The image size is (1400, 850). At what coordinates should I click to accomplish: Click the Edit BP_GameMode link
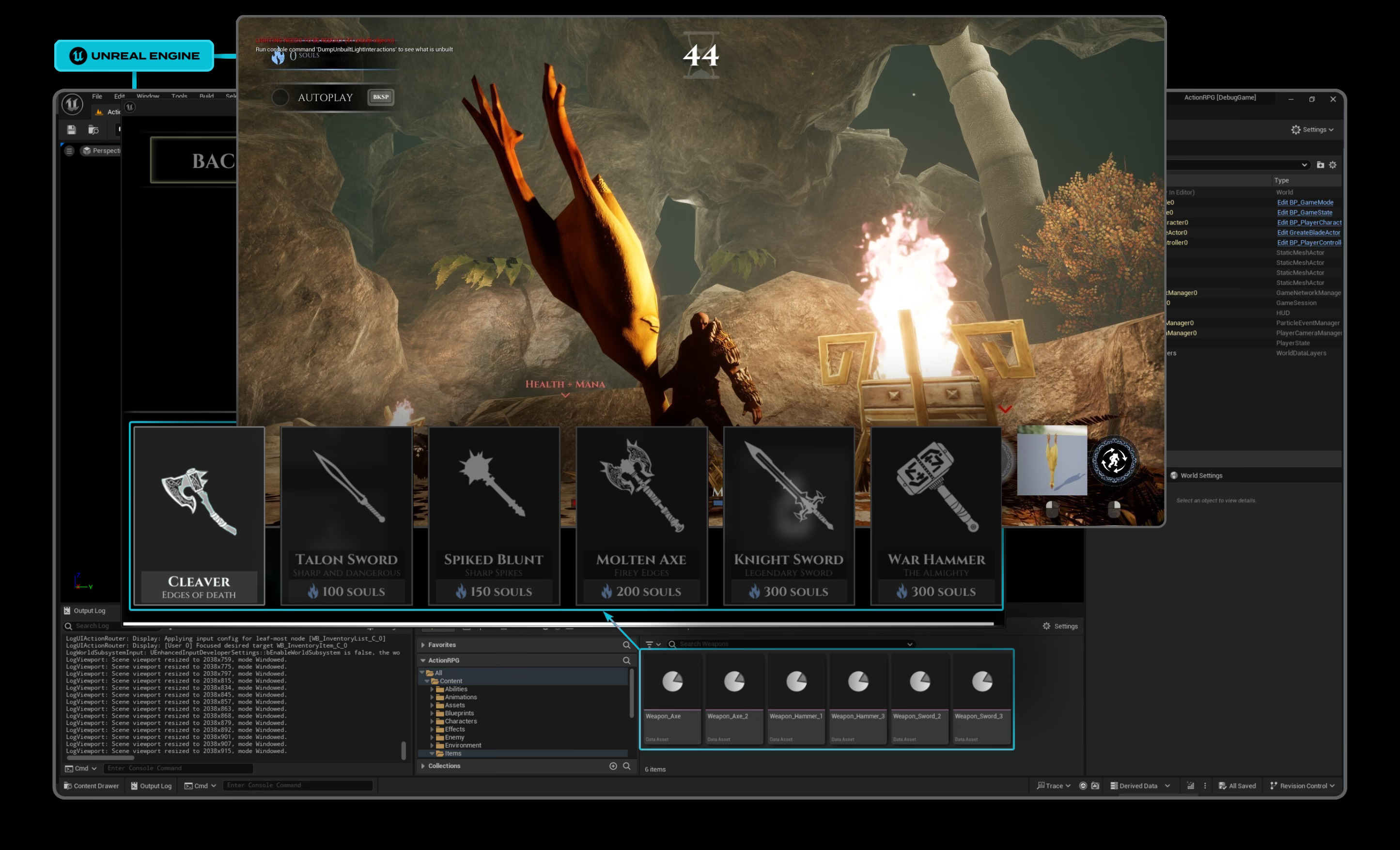coord(1305,203)
